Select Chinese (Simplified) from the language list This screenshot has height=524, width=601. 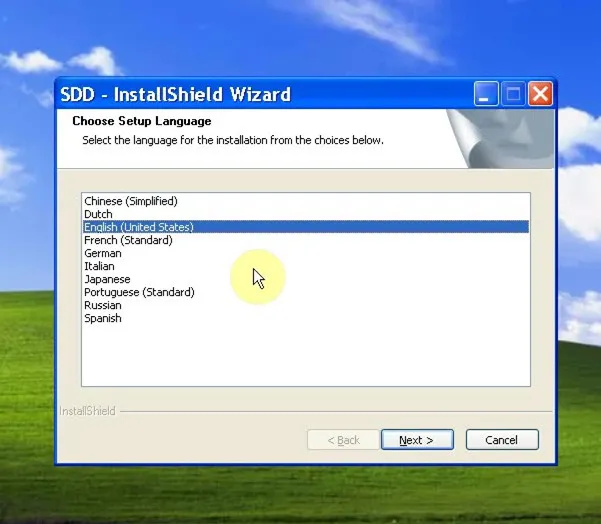point(130,201)
